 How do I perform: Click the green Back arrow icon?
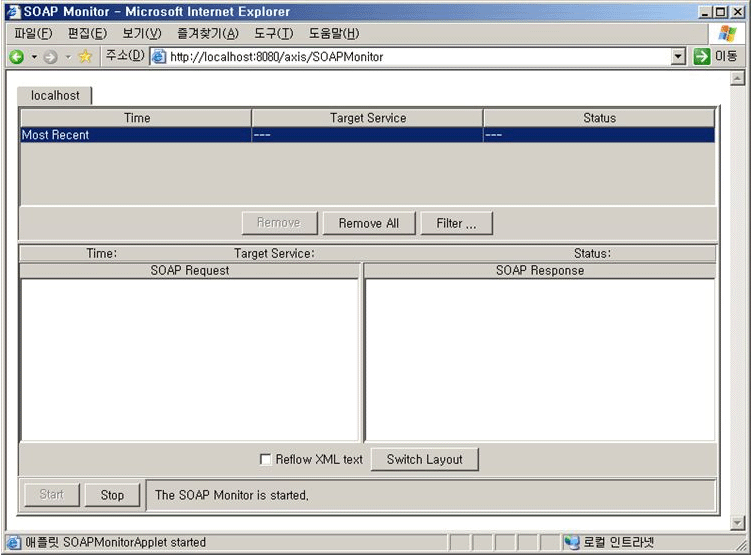pyautogui.click(x=17, y=57)
